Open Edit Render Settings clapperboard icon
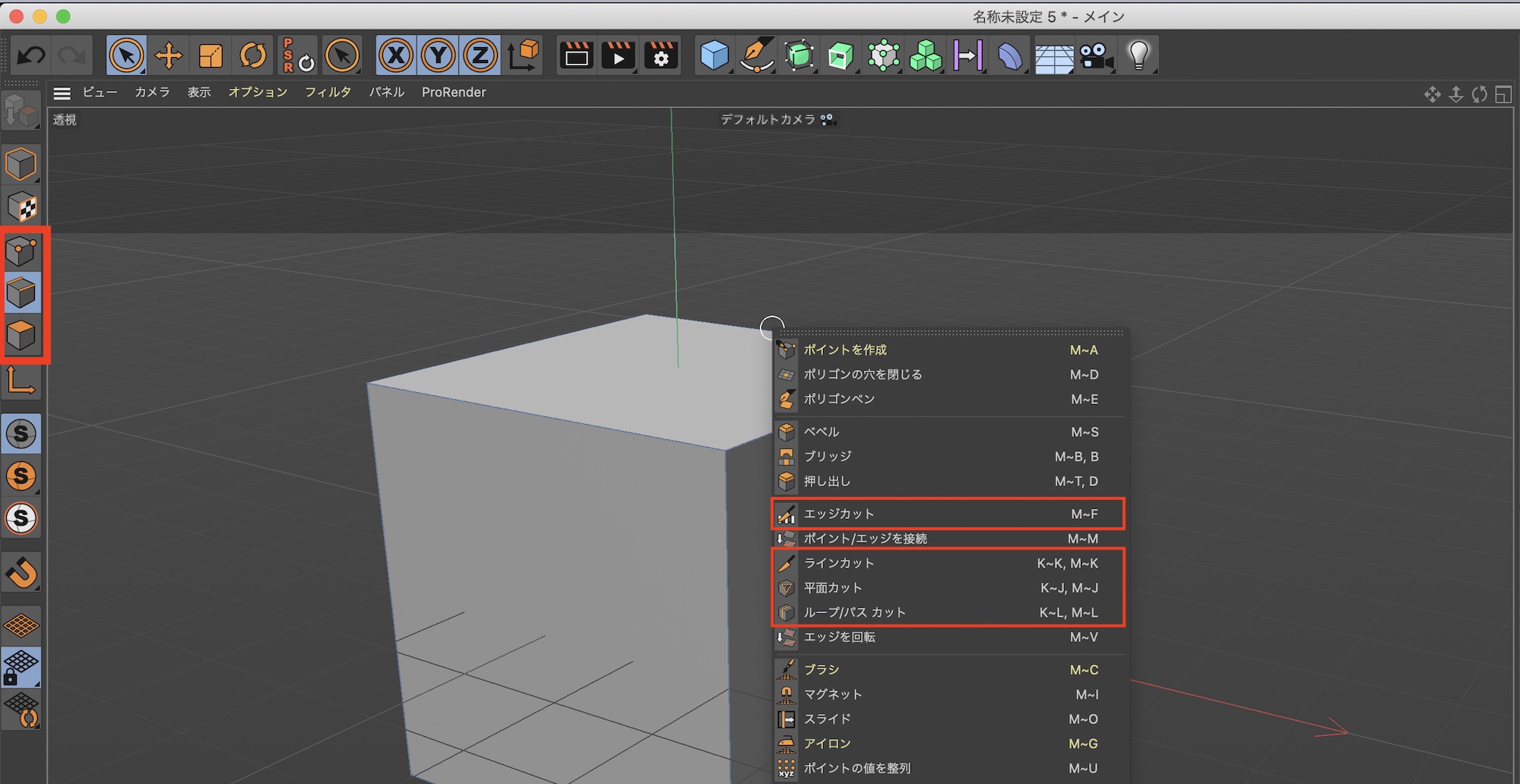The width and height of the screenshot is (1520, 784). pos(661,55)
